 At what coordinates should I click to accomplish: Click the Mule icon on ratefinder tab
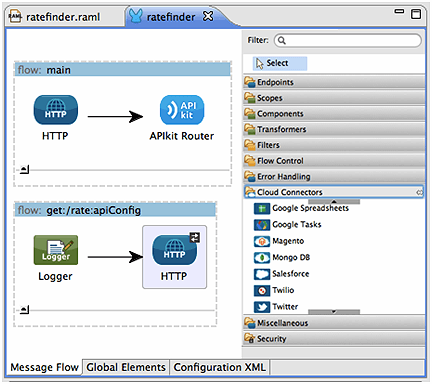(x=136, y=16)
